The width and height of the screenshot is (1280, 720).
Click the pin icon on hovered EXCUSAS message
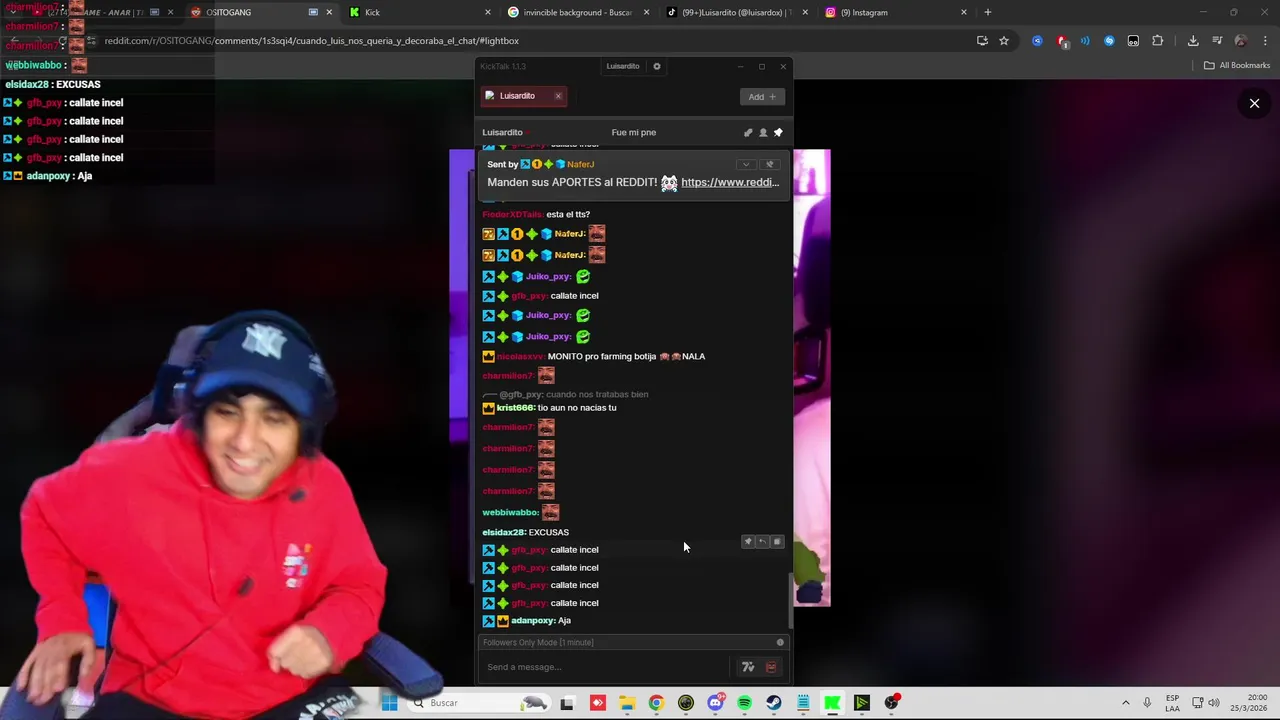pos(748,541)
